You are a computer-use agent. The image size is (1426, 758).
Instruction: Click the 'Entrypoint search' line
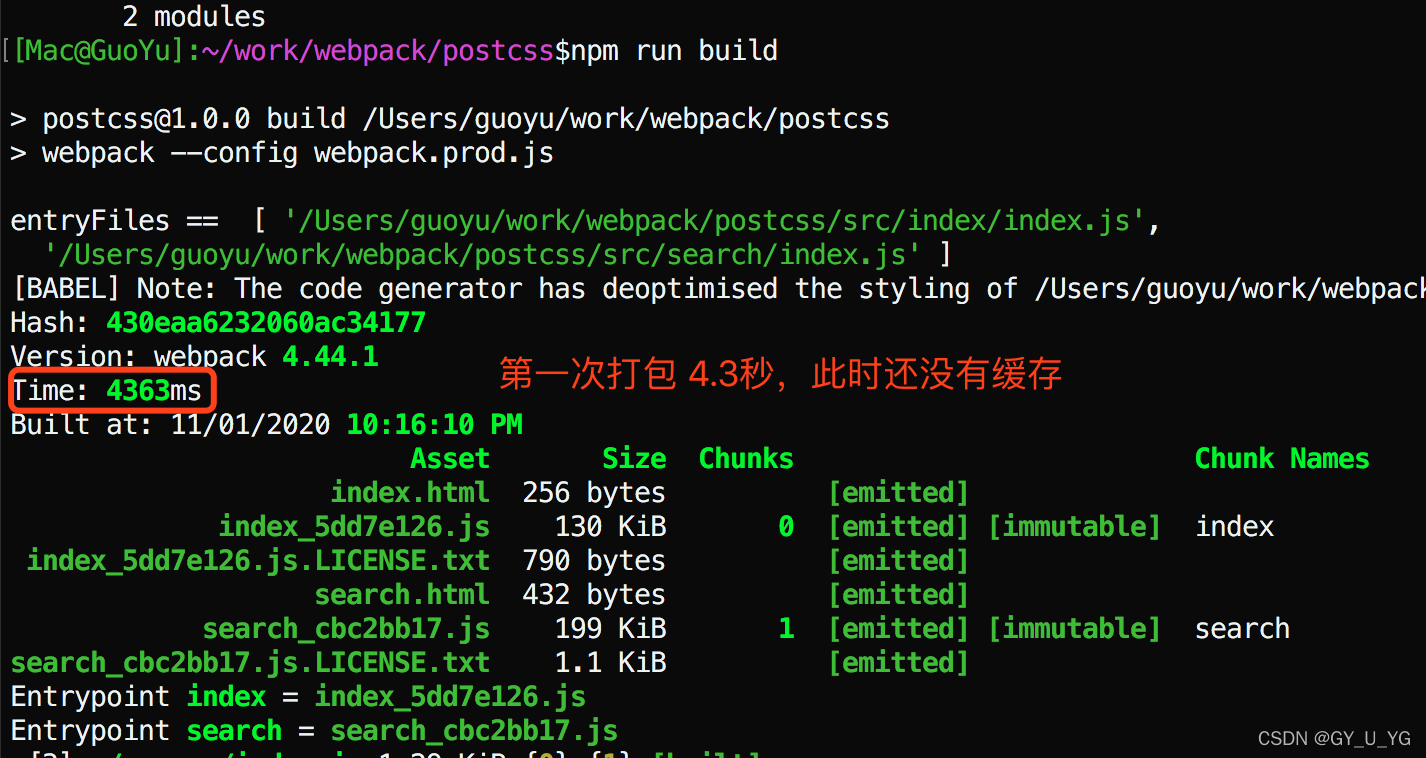tap(314, 731)
